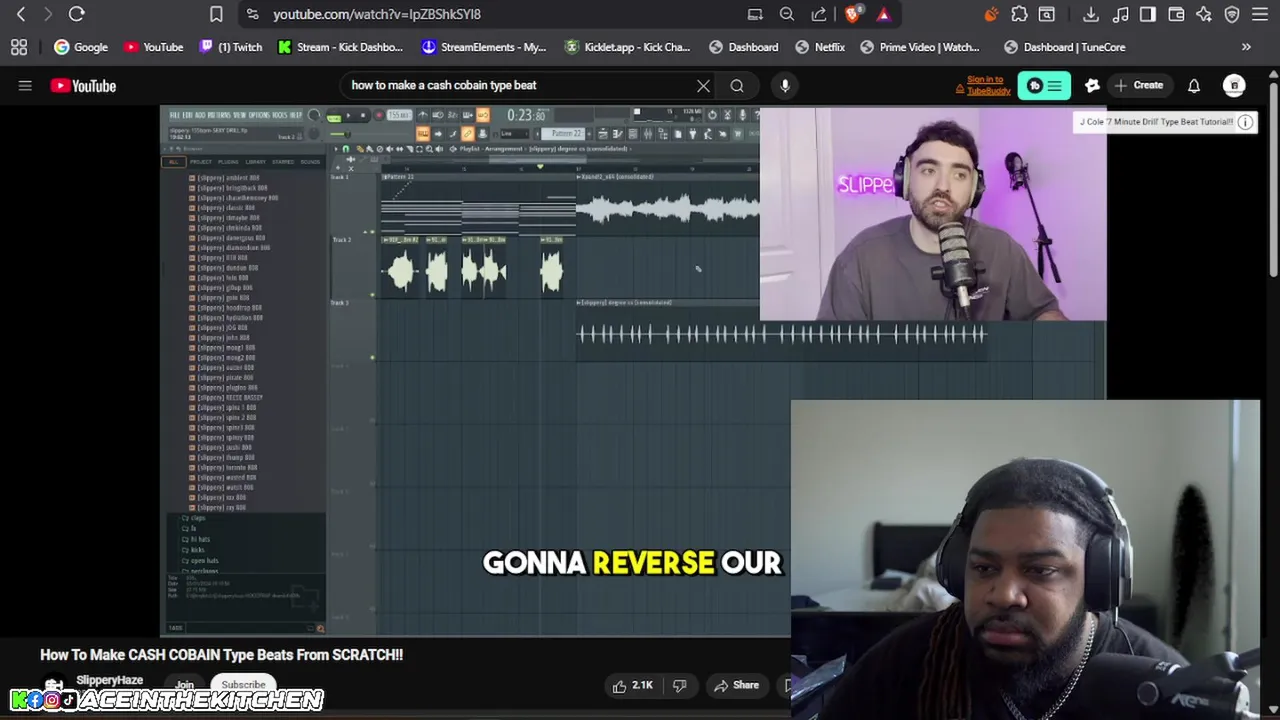The height and width of the screenshot is (720, 1280).
Task: Toggle the YouTube guide hamburger menu
Action: (x=25, y=86)
